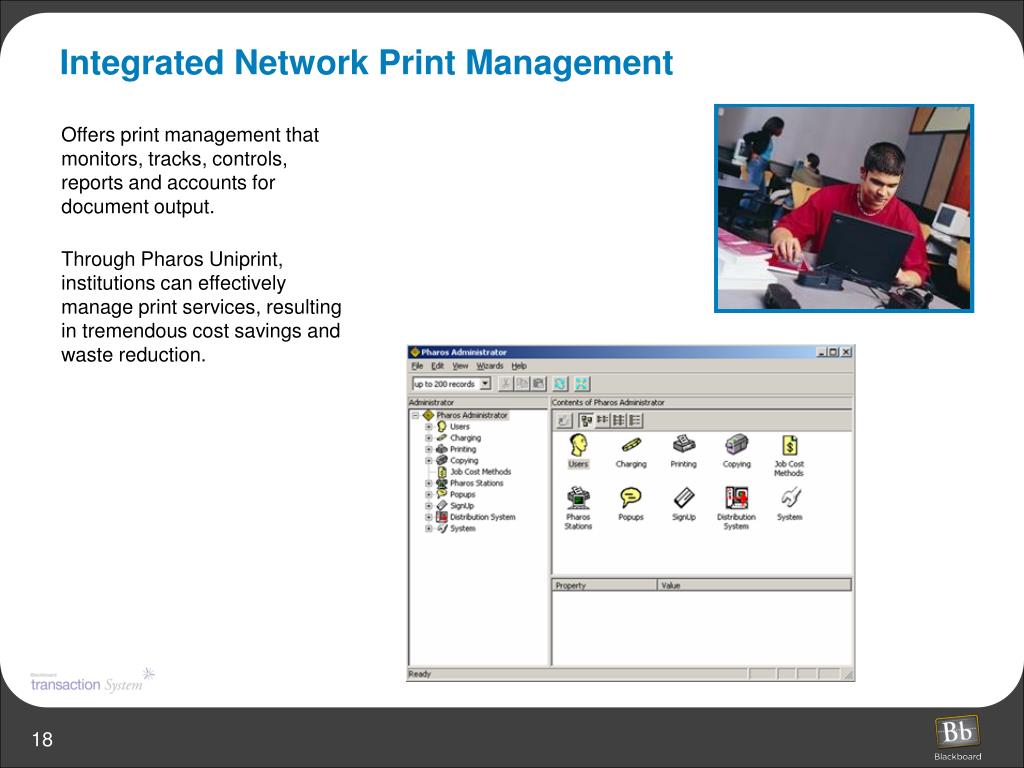Open the Help menu
Screen dimensions: 1024x768
click(x=519, y=366)
